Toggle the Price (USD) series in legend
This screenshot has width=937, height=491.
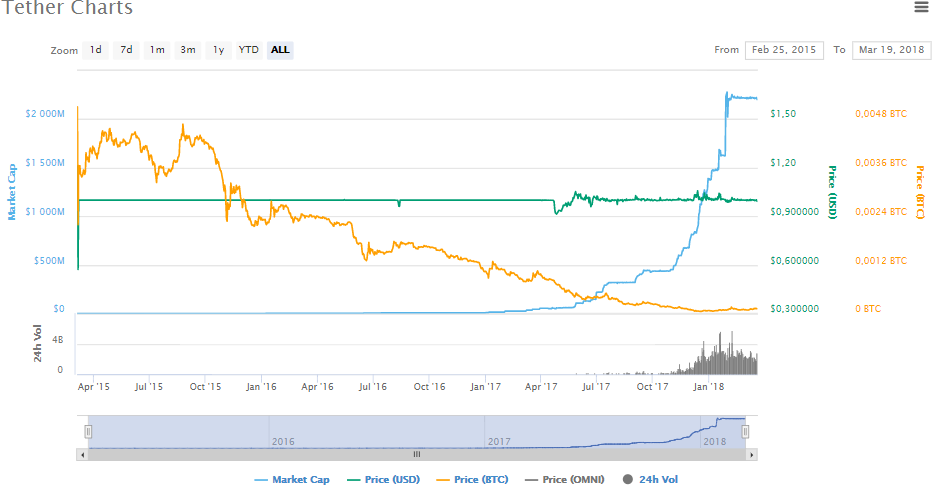click(384, 479)
